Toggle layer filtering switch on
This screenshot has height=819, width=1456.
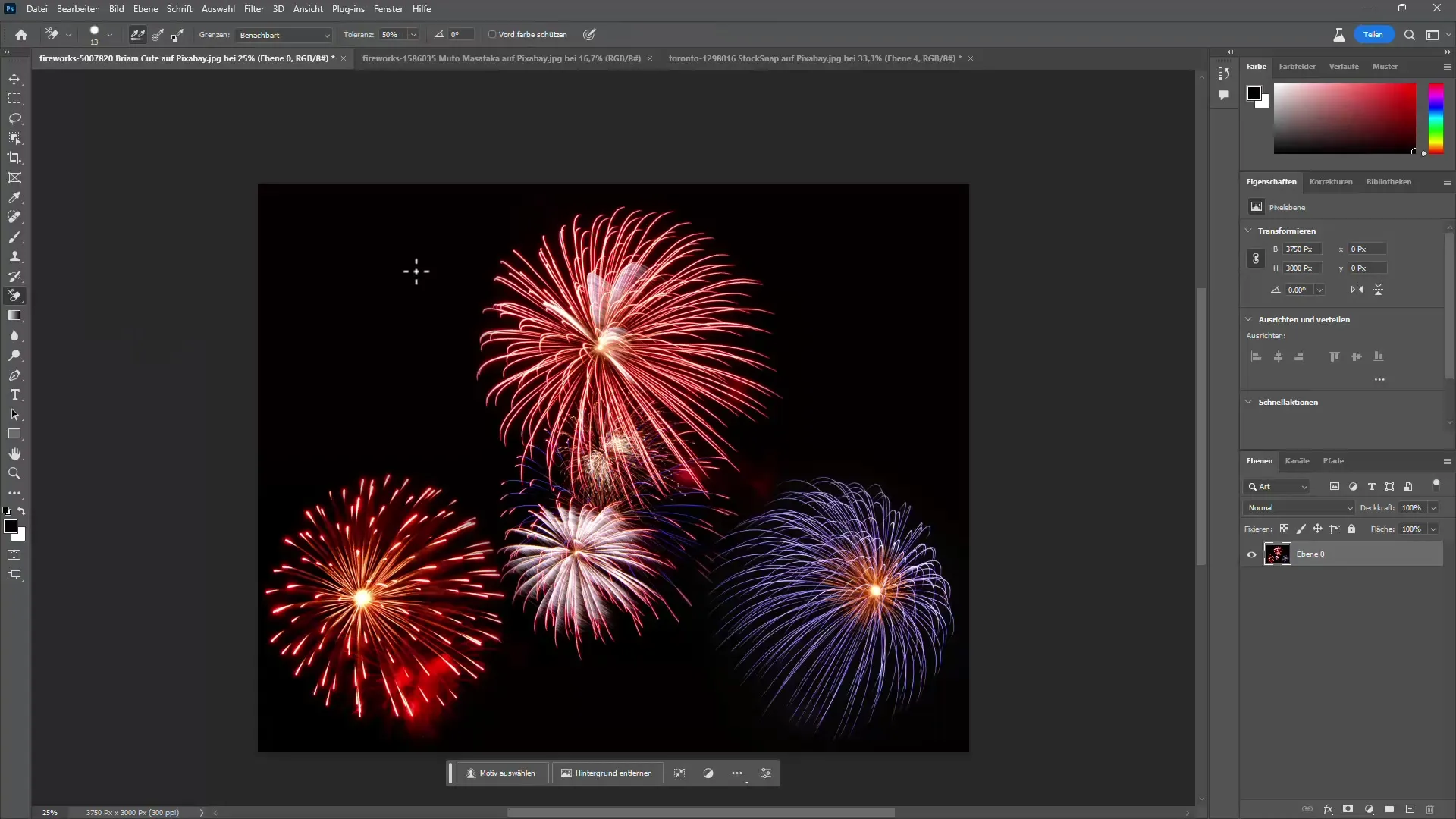pos(1436,485)
